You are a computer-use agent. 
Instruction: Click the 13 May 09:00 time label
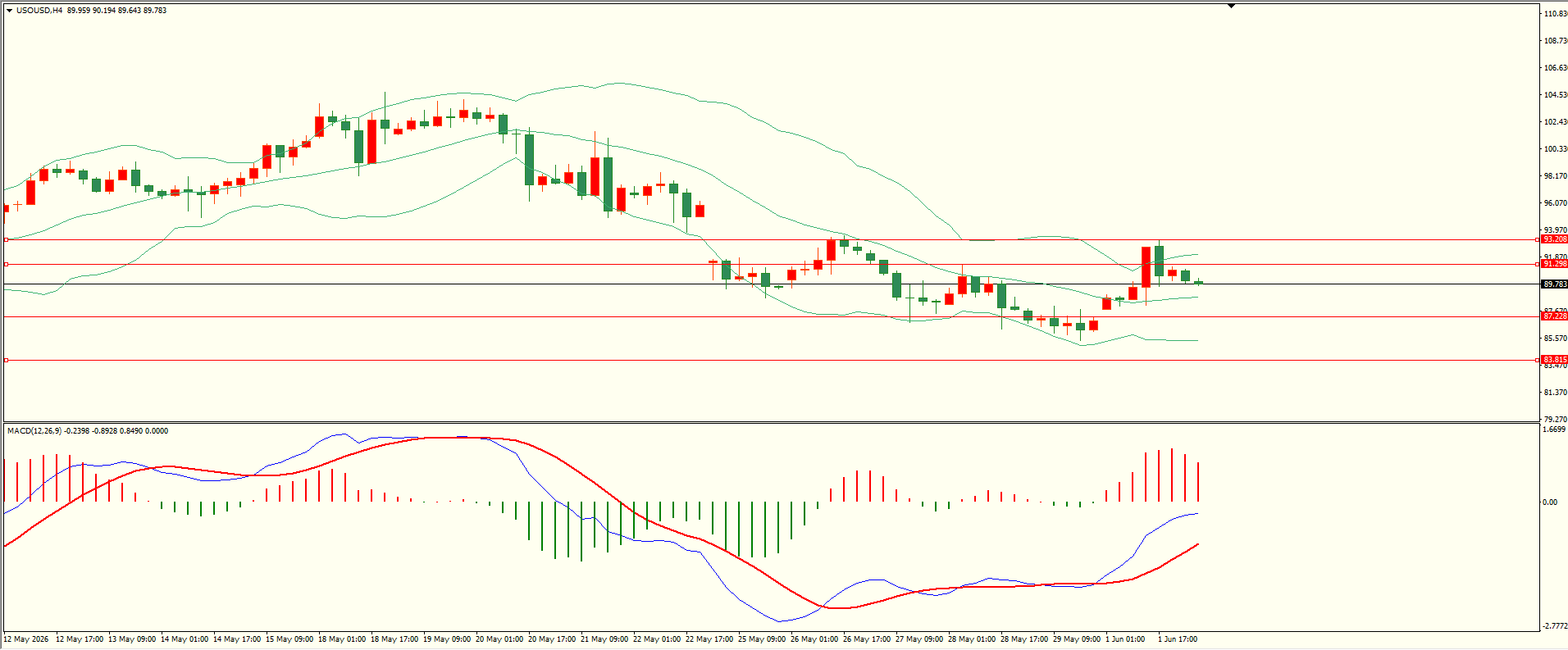(132, 639)
